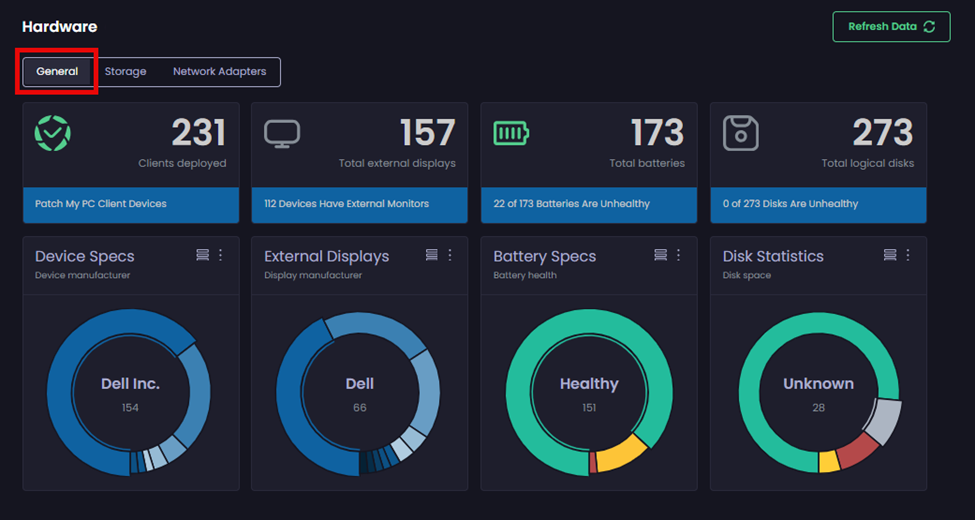Open Disk Statistics three-dot options menu
Image resolution: width=975 pixels, height=520 pixels.
click(908, 255)
